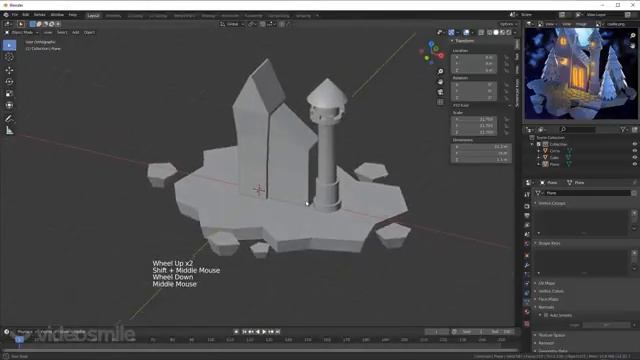
Task: Open the transform orientation Global dropdown
Action: tap(232, 24)
